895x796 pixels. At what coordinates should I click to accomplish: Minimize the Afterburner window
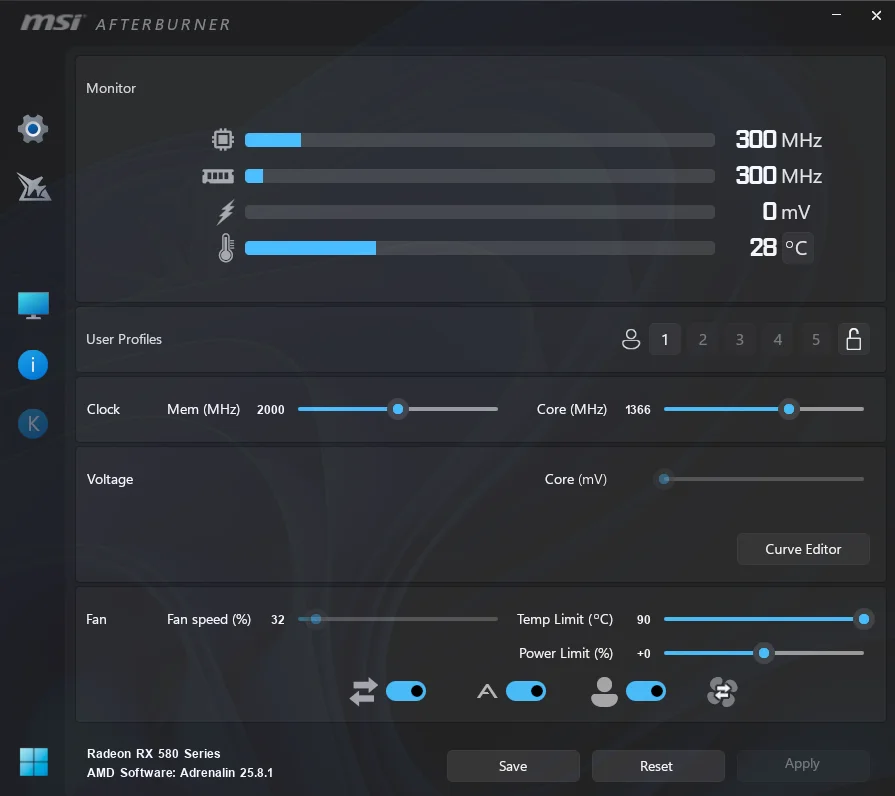tap(836, 15)
